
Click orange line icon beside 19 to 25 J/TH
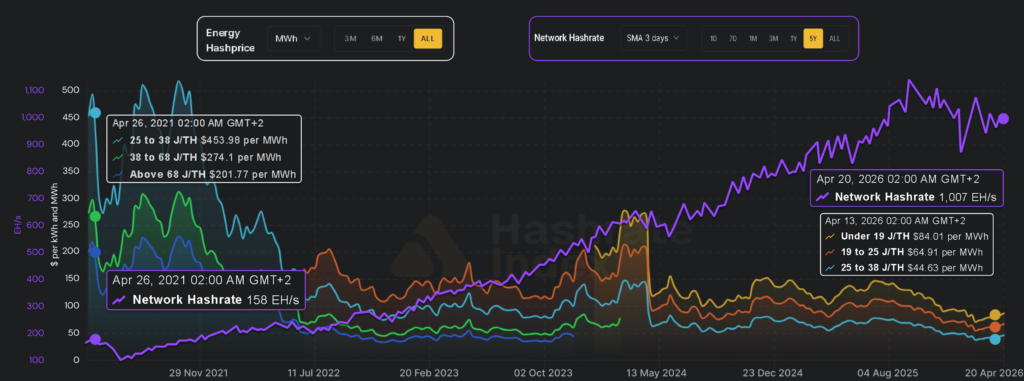[831, 252]
